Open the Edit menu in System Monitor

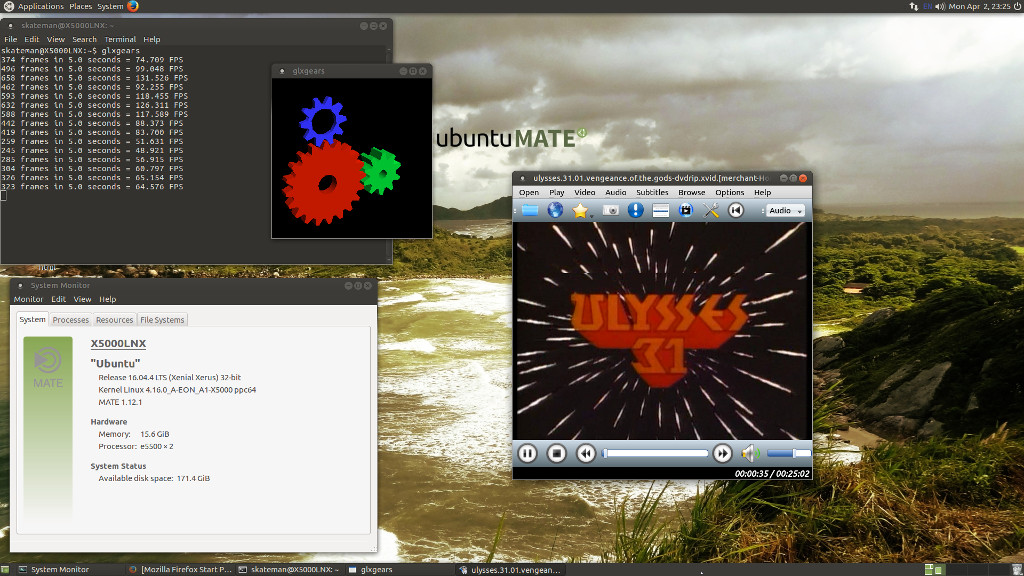(59, 299)
